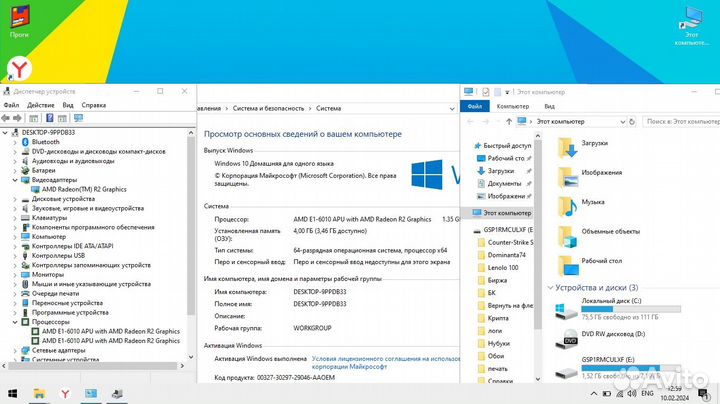Click the Этот компьютер desktop shortcut
Screen dimensions: 720x404
691,22
